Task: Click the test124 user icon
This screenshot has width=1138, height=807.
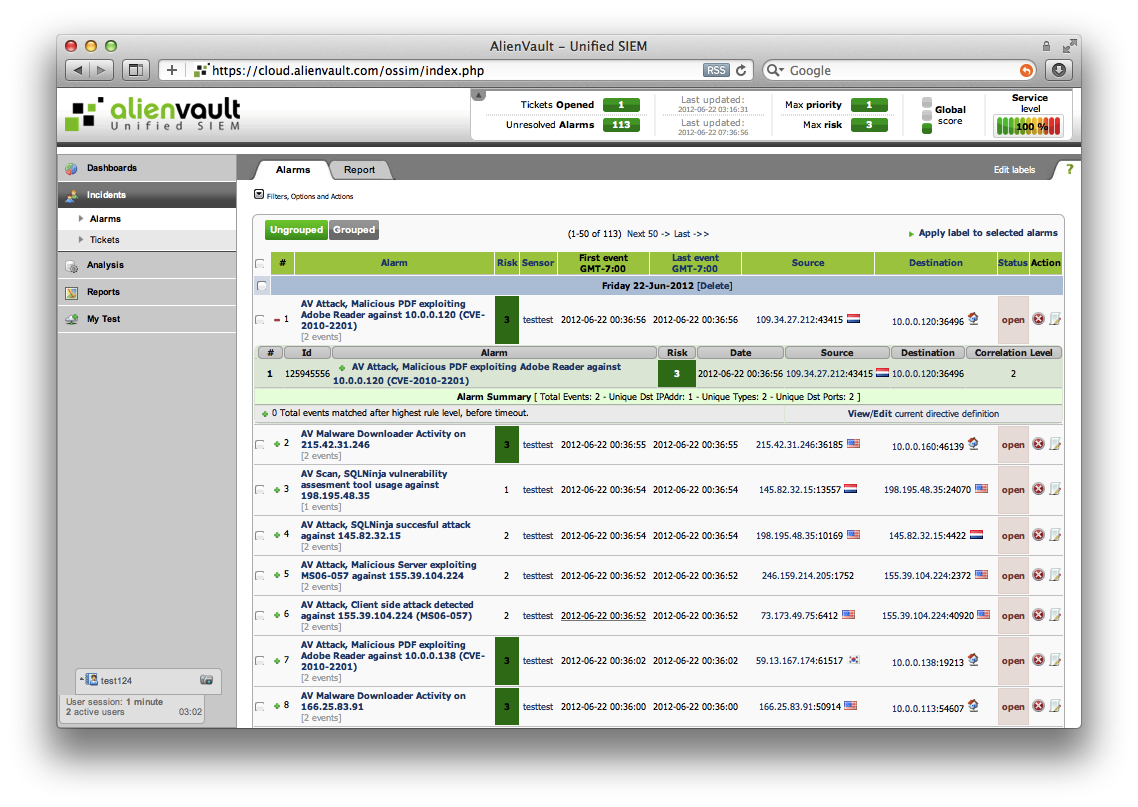Action: click(x=90, y=680)
